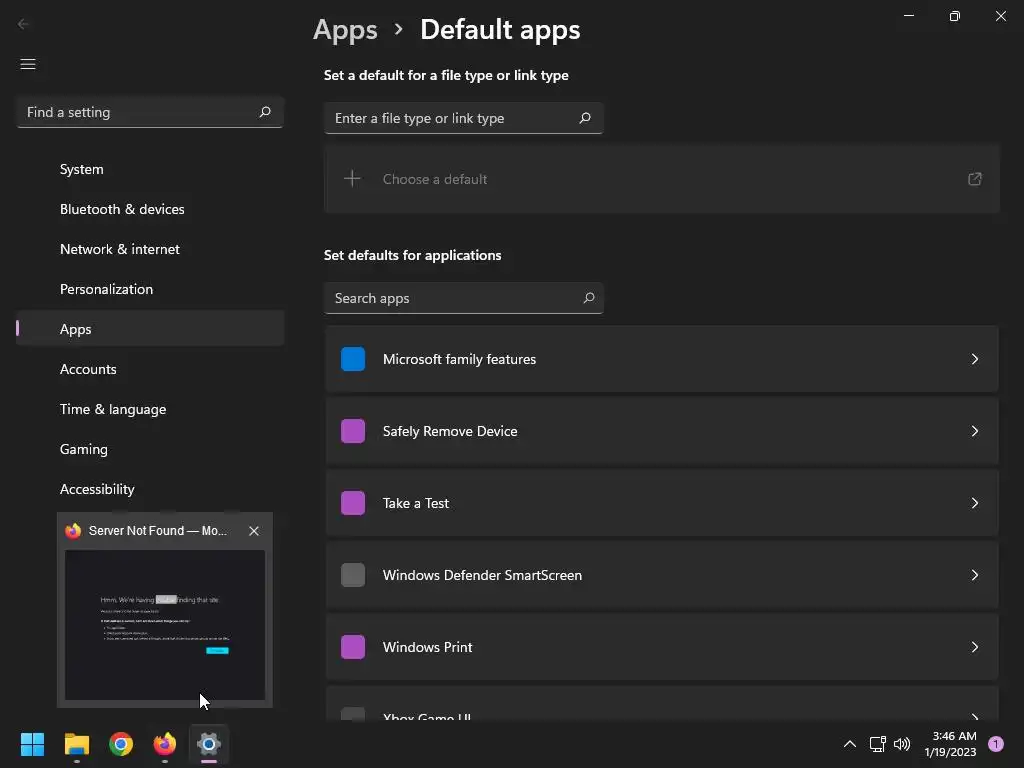Click the external link icon beside Choose a default

tap(974, 179)
